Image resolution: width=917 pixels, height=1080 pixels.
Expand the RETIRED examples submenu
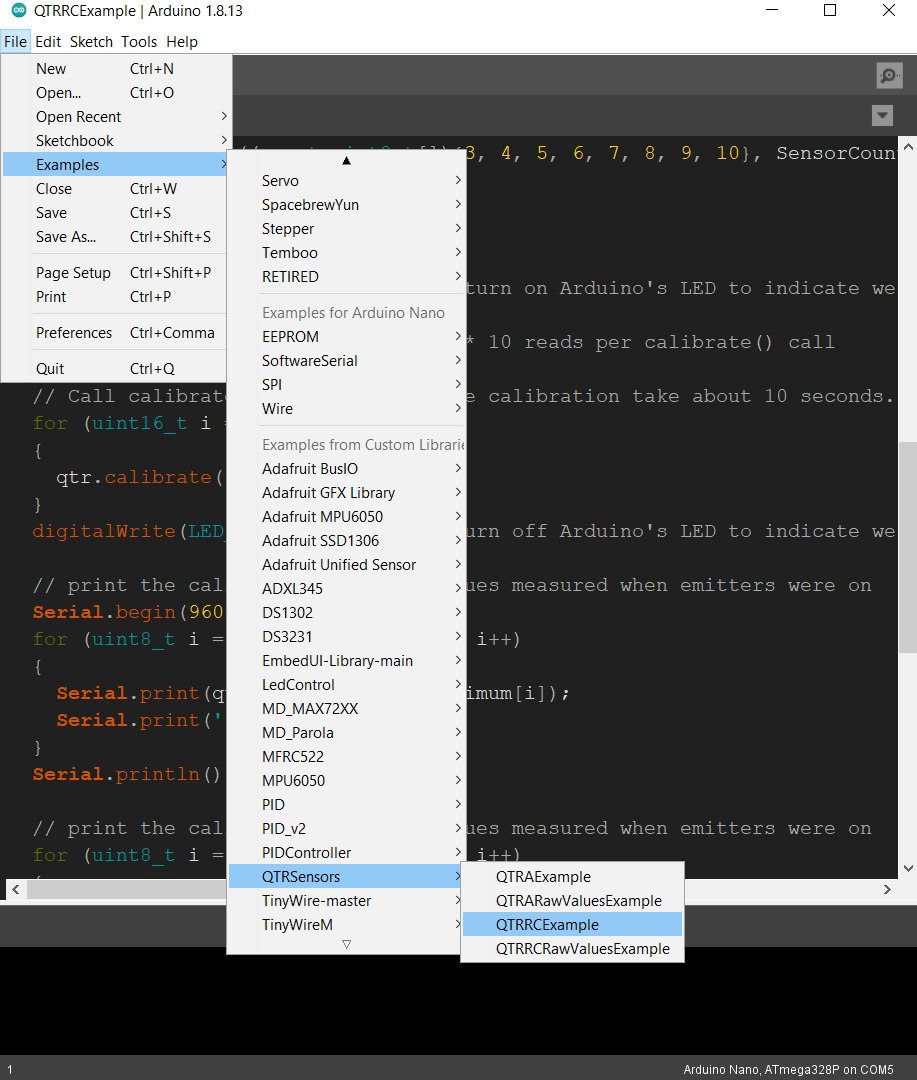[x=347, y=277]
